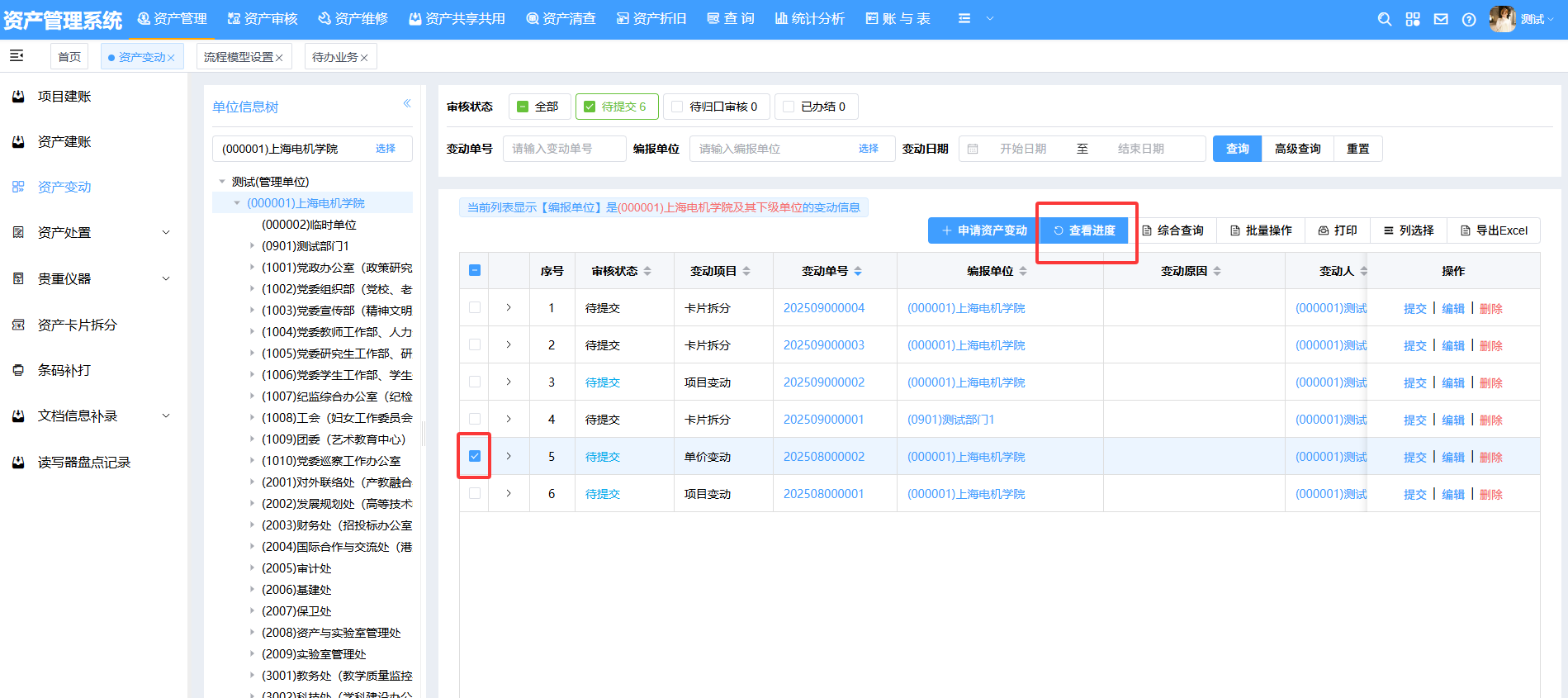This screenshot has width=1568, height=698.
Task: Expand row 3 details chevron
Action: tap(509, 382)
